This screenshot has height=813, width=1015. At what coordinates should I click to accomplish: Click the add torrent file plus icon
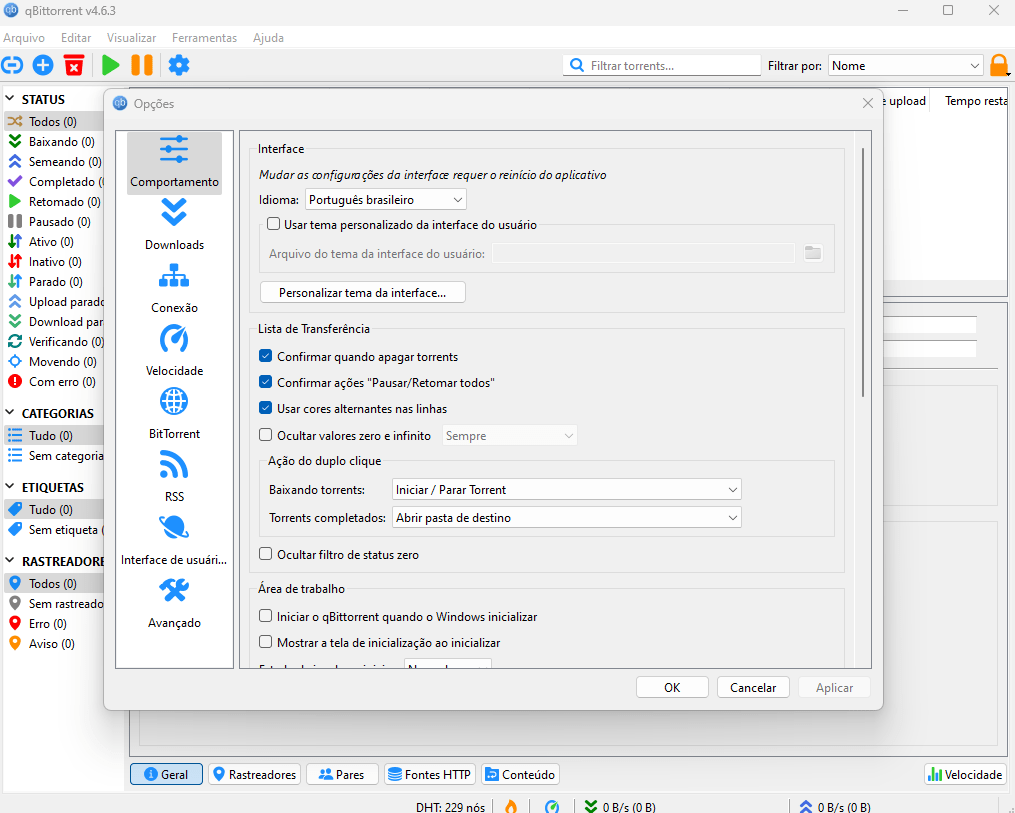(x=43, y=65)
